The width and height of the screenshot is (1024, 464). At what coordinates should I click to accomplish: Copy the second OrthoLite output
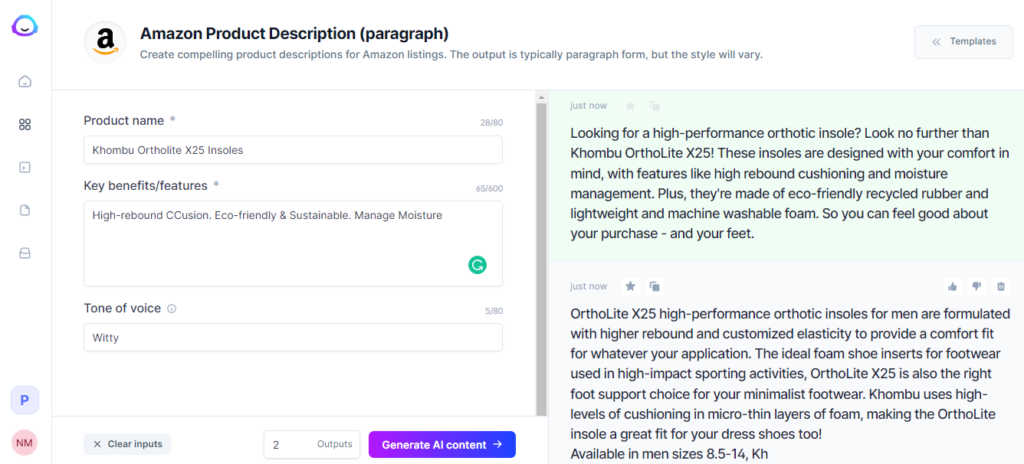pos(654,286)
